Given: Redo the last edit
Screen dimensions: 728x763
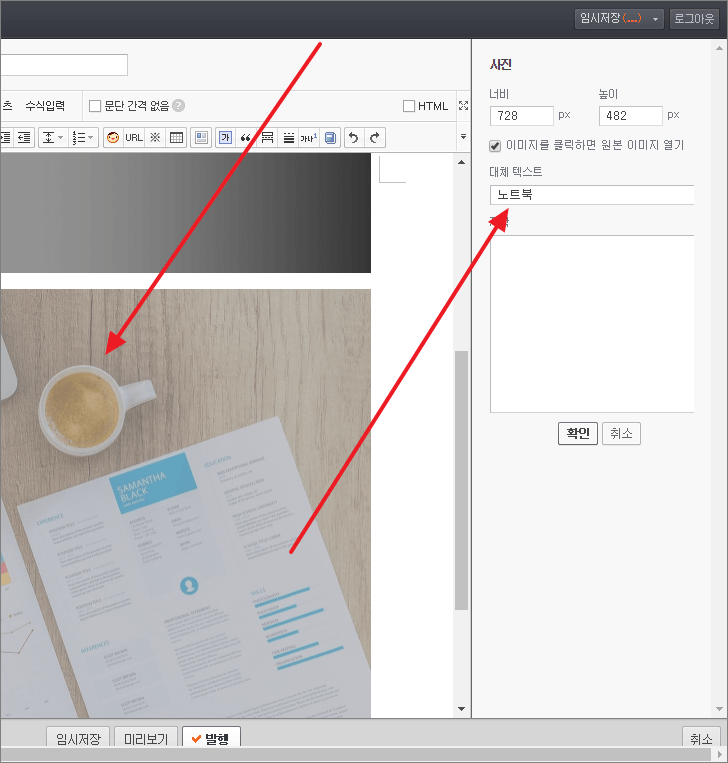Looking at the screenshot, I should click(375, 138).
